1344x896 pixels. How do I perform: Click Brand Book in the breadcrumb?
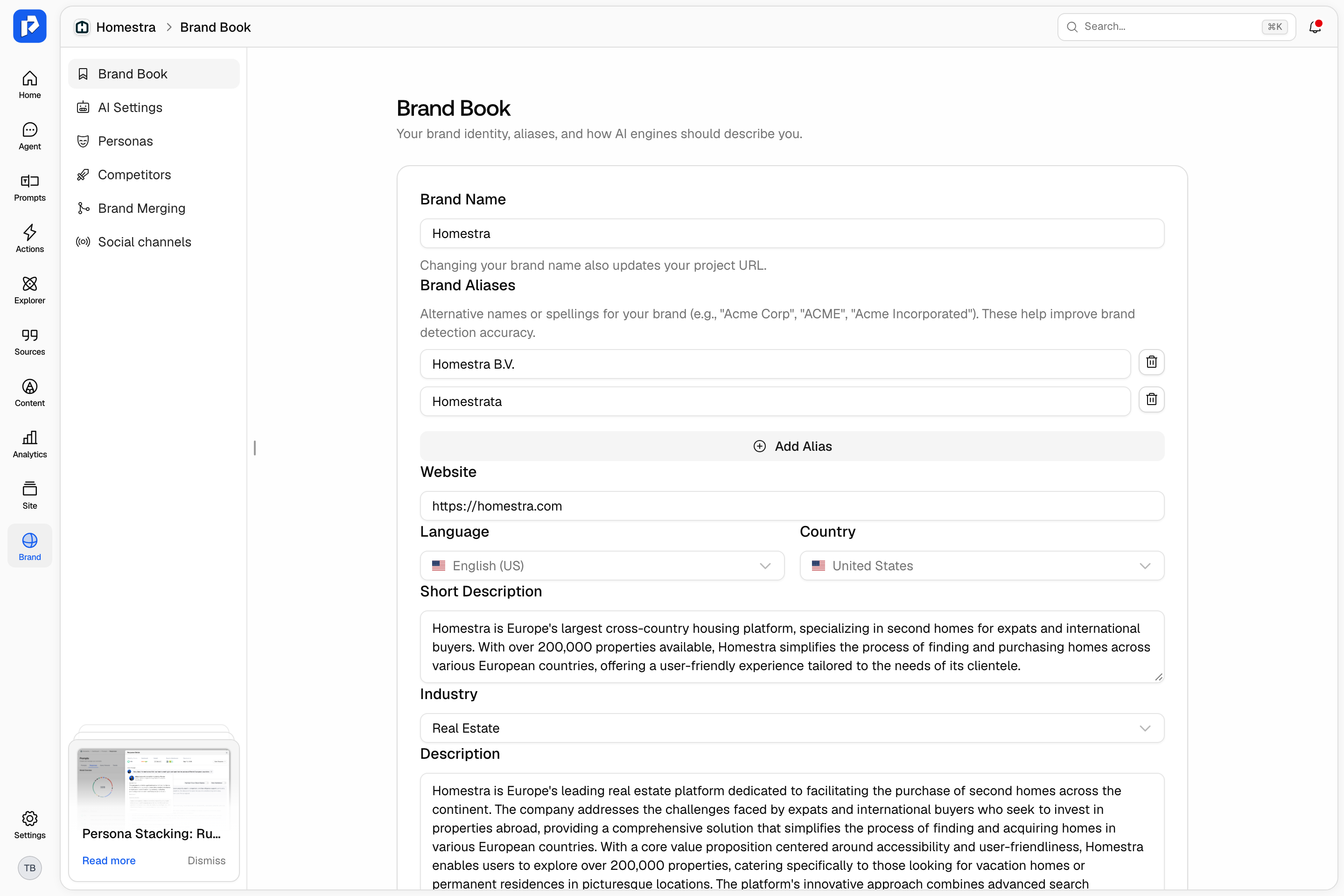pos(216,27)
